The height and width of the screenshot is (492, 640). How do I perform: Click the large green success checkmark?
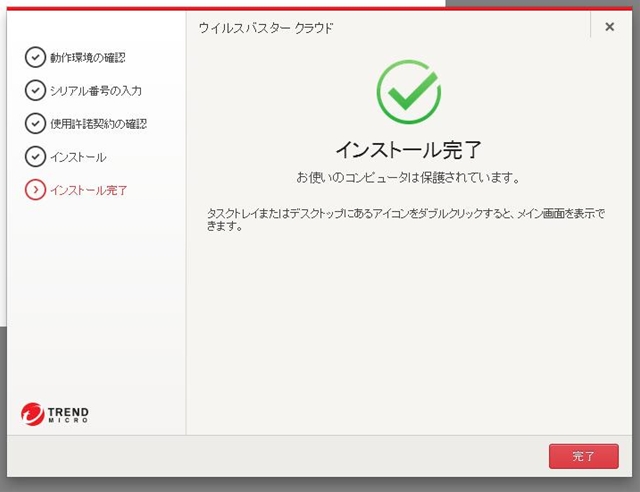pyautogui.click(x=409, y=91)
